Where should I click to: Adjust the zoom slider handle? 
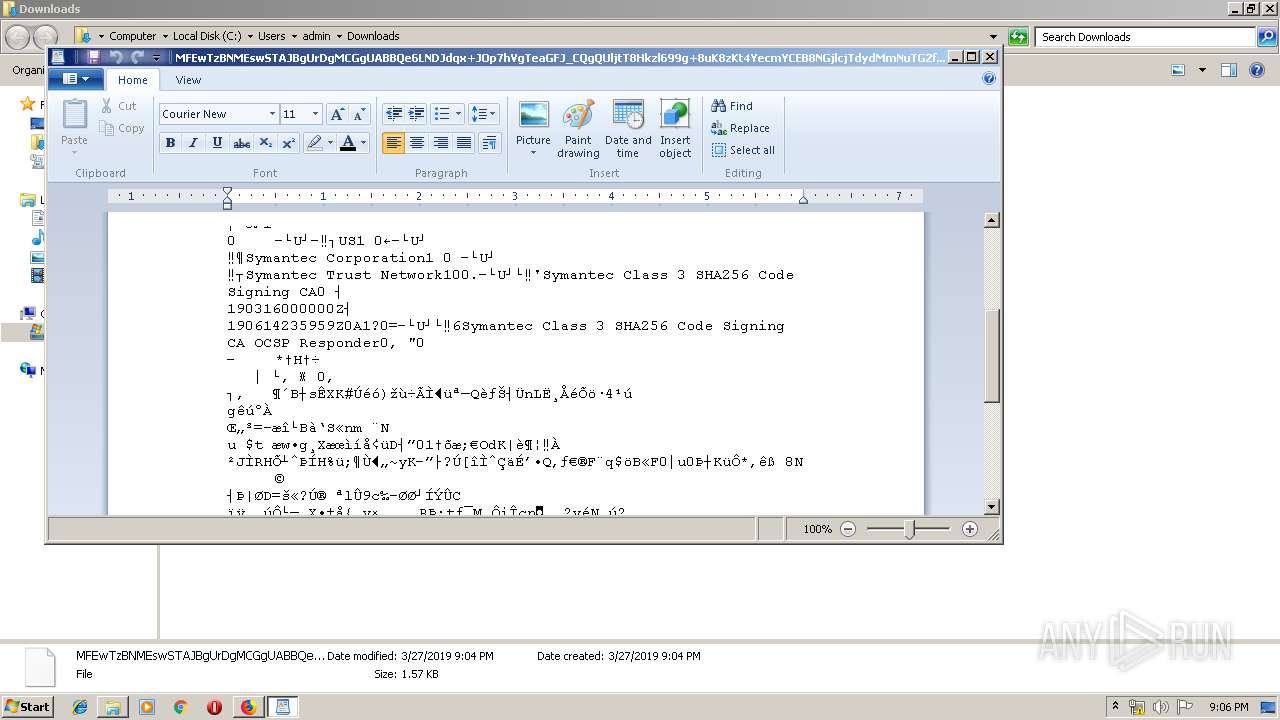(x=909, y=529)
